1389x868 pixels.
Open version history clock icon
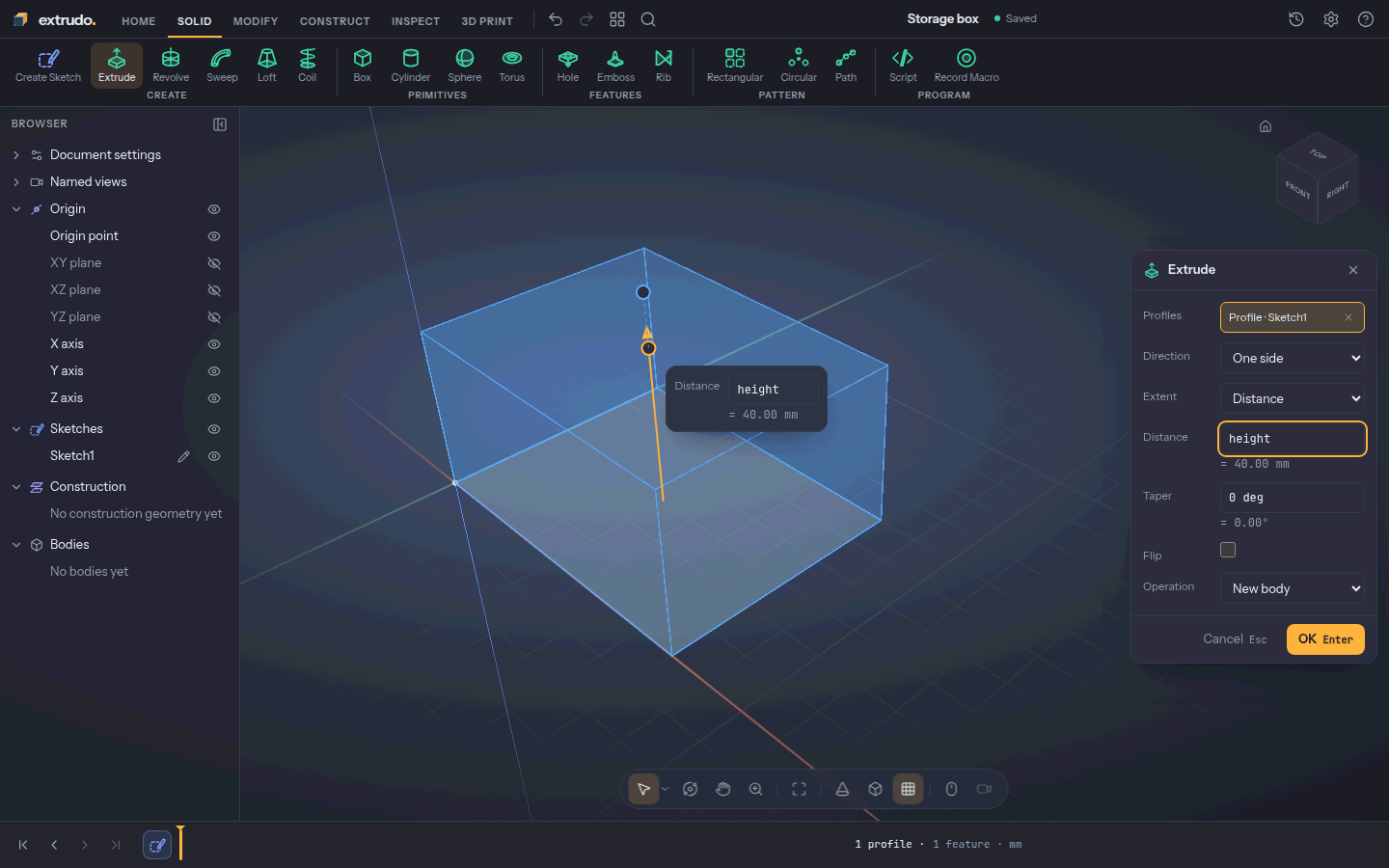pos(1296,19)
